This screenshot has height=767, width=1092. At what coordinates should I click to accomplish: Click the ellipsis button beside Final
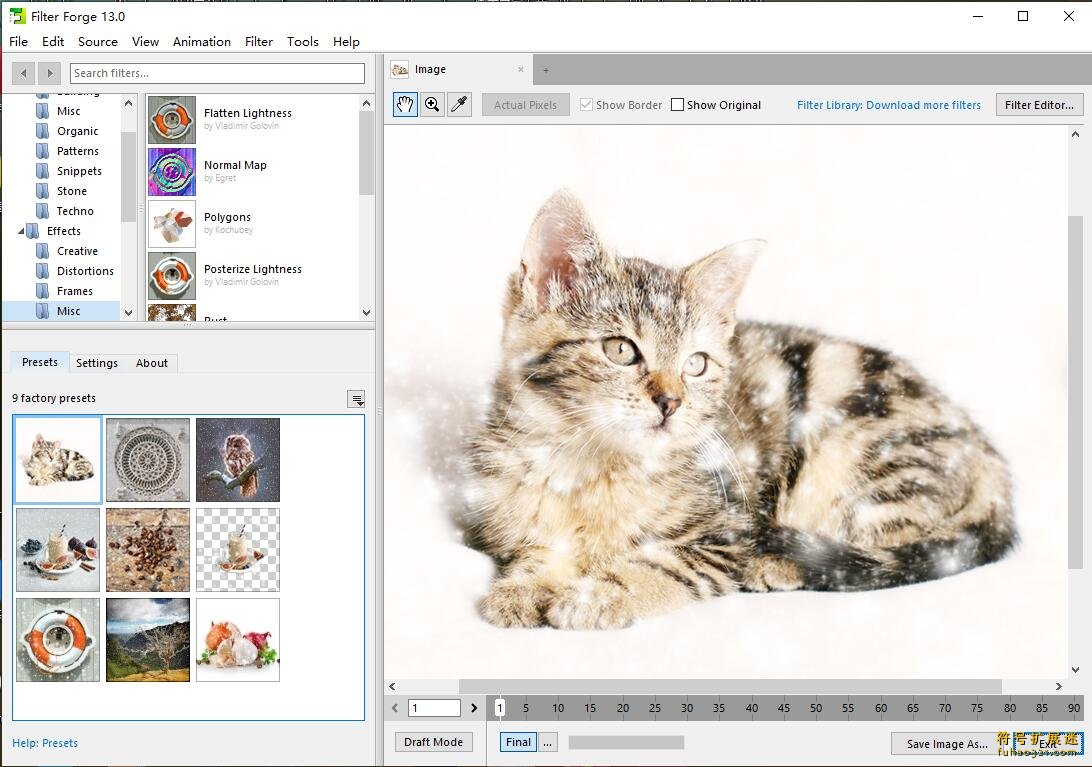547,742
